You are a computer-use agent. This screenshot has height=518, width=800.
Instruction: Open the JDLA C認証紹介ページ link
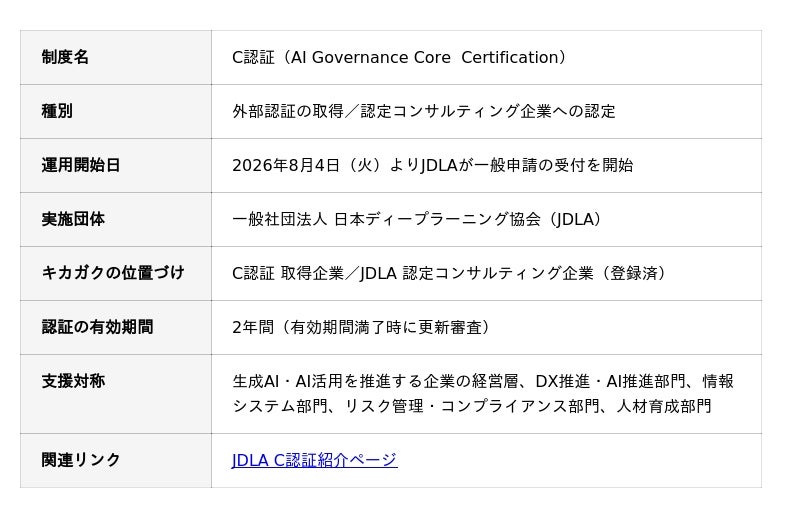coord(314,460)
